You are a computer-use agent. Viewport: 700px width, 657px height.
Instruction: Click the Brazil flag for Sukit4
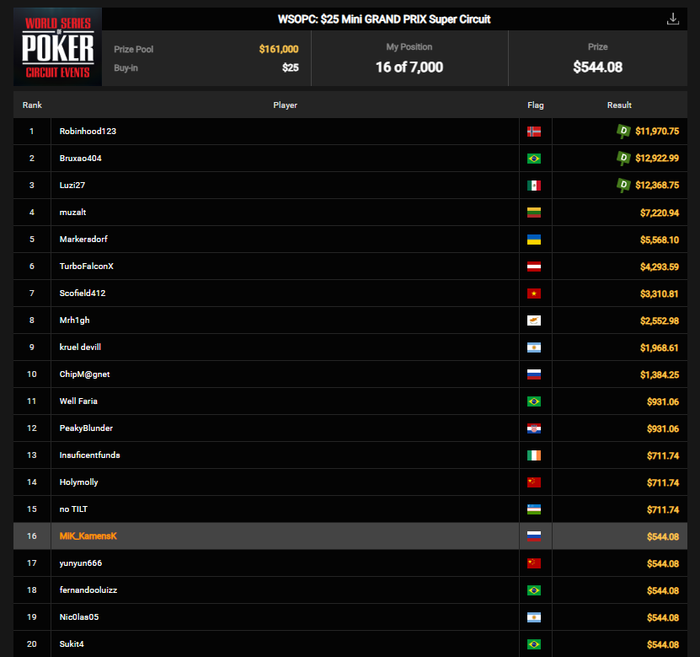tap(534, 644)
